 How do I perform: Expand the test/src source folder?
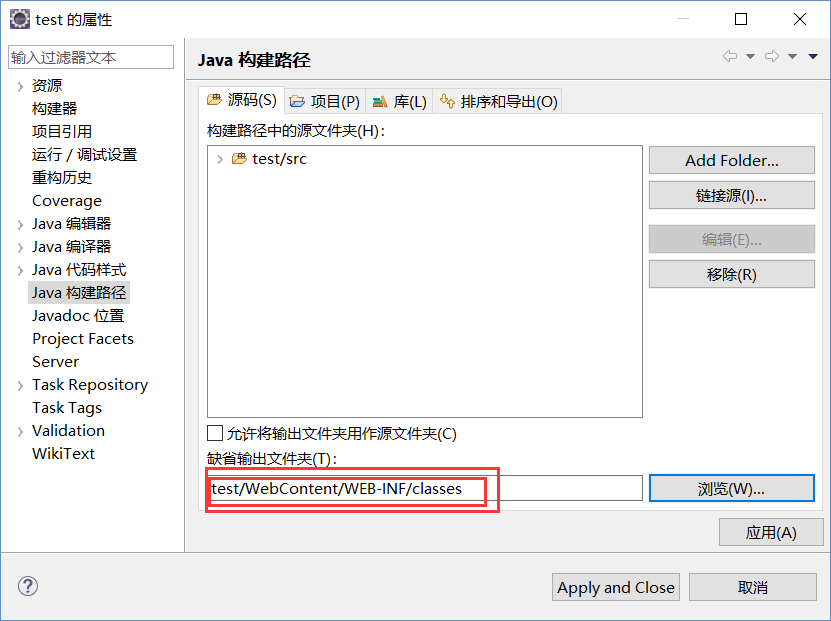coord(222,157)
